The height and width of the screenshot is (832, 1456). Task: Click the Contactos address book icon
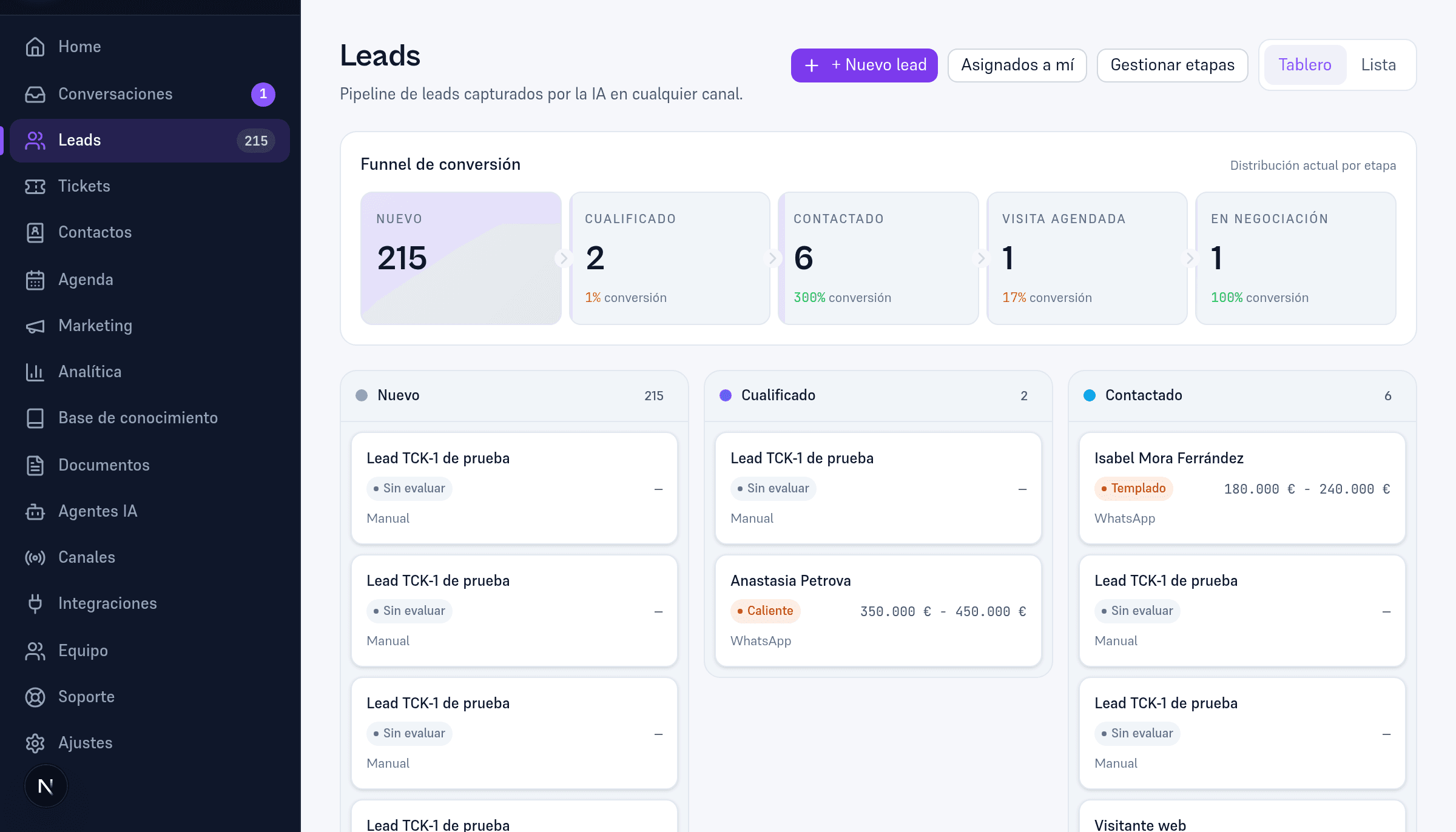click(x=35, y=232)
